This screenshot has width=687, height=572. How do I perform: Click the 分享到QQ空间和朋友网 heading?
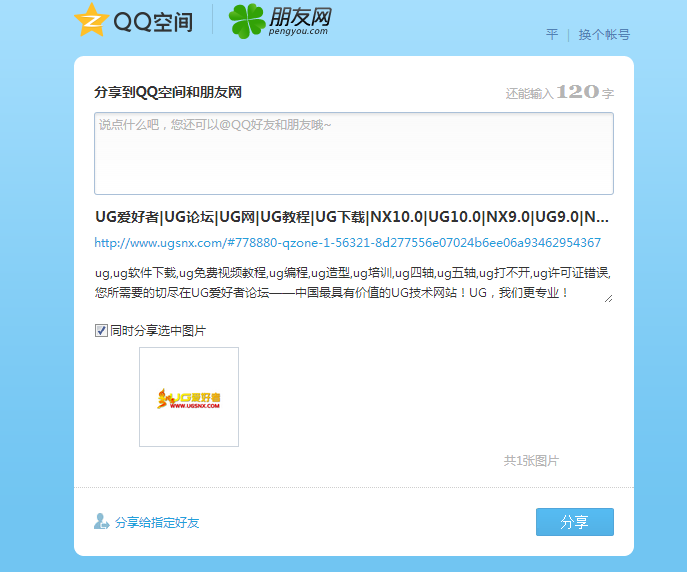[168, 92]
